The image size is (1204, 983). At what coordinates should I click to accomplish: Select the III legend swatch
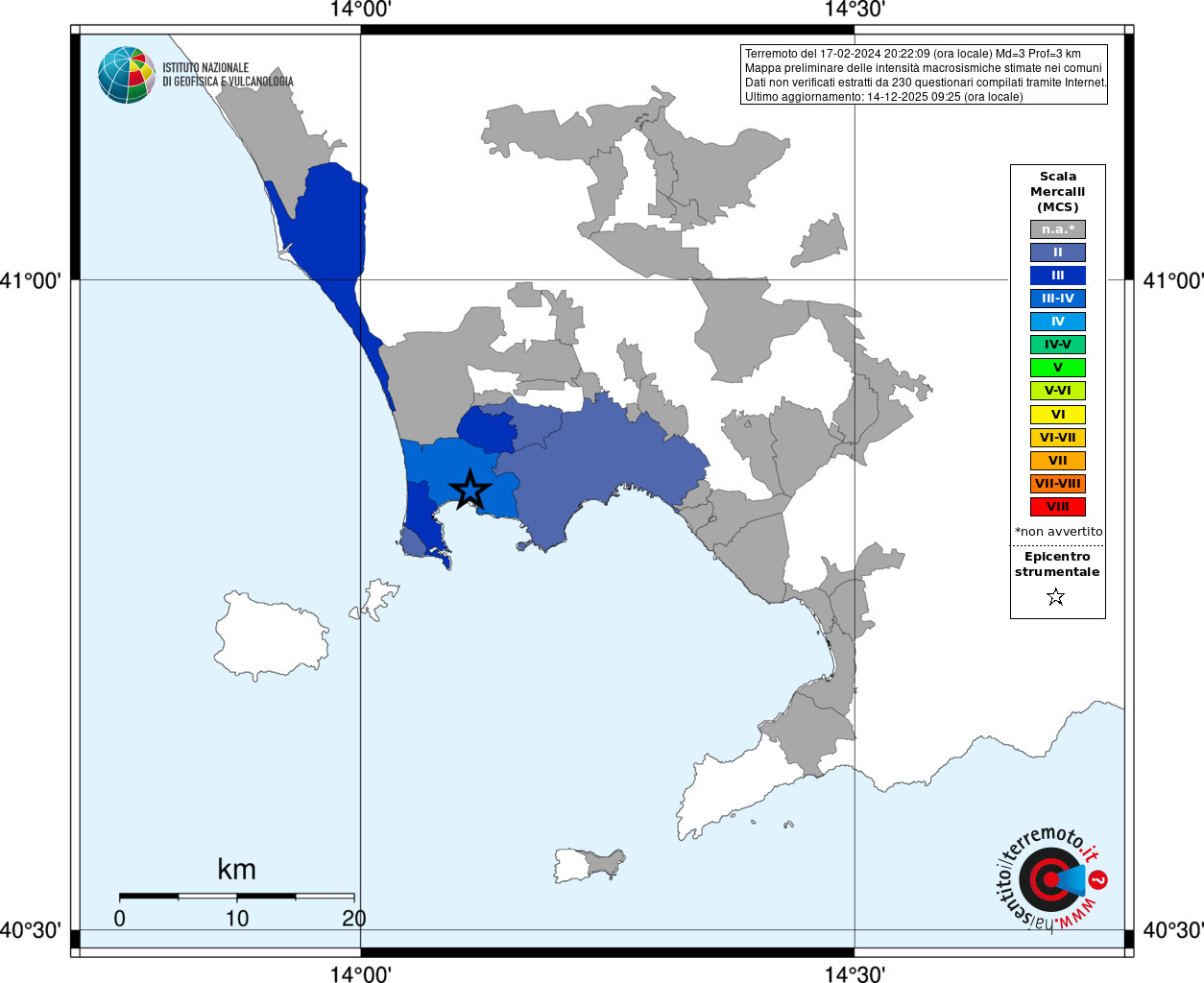point(1058,276)
